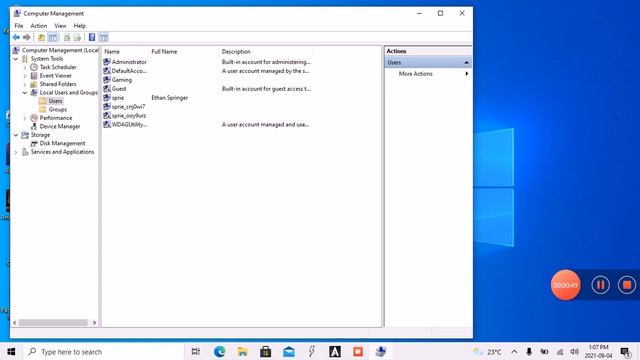
Task: Launch Microsoft Edge from the taskbar
Action: point(219,351)
